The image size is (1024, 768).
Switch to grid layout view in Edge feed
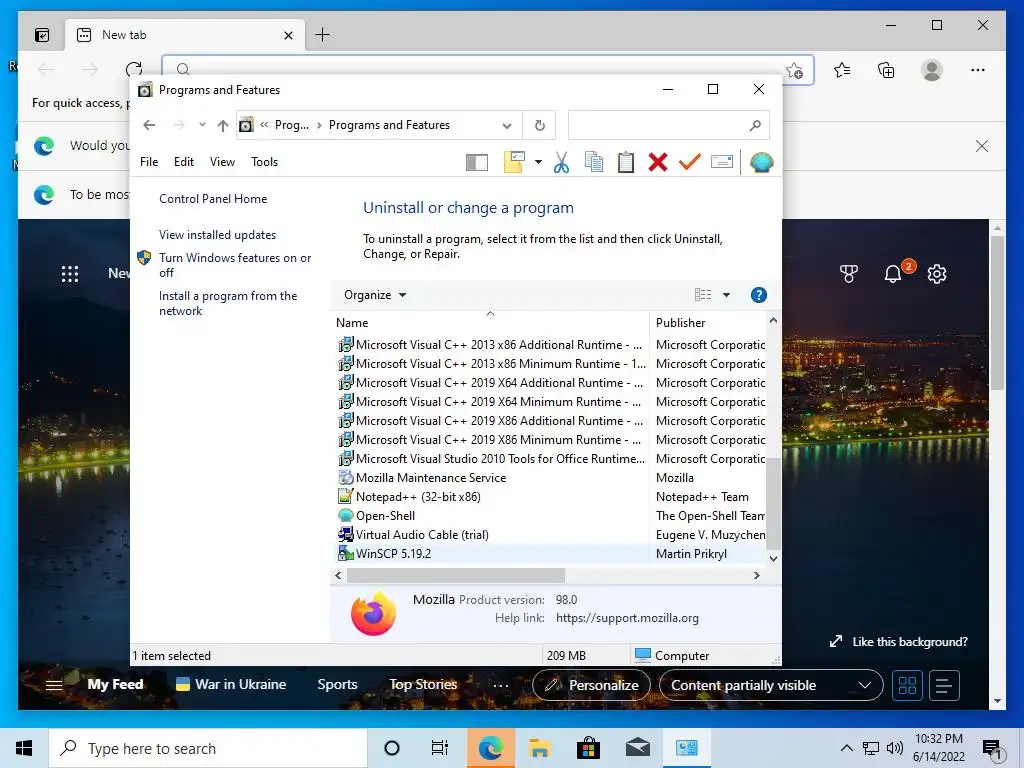(x=907, y=685)
